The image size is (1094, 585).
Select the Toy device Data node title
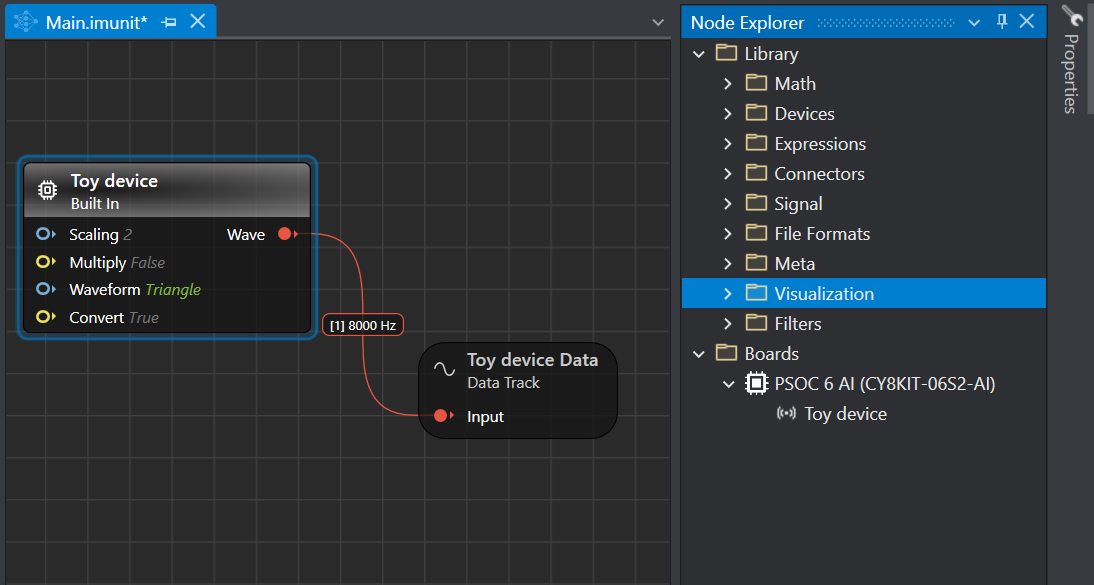(532, 360)
